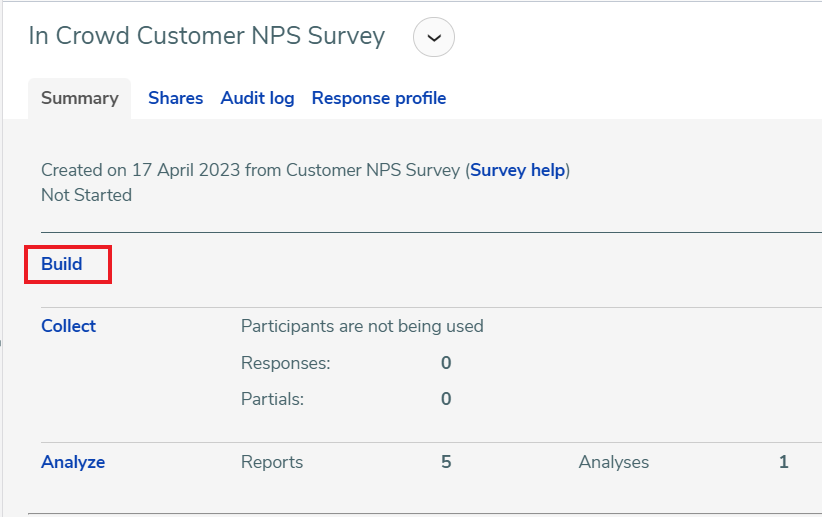Image resolution: width=822 pixels, height=517 pixels.
Task: Open the Audit log tab
Action: [257, 98]
